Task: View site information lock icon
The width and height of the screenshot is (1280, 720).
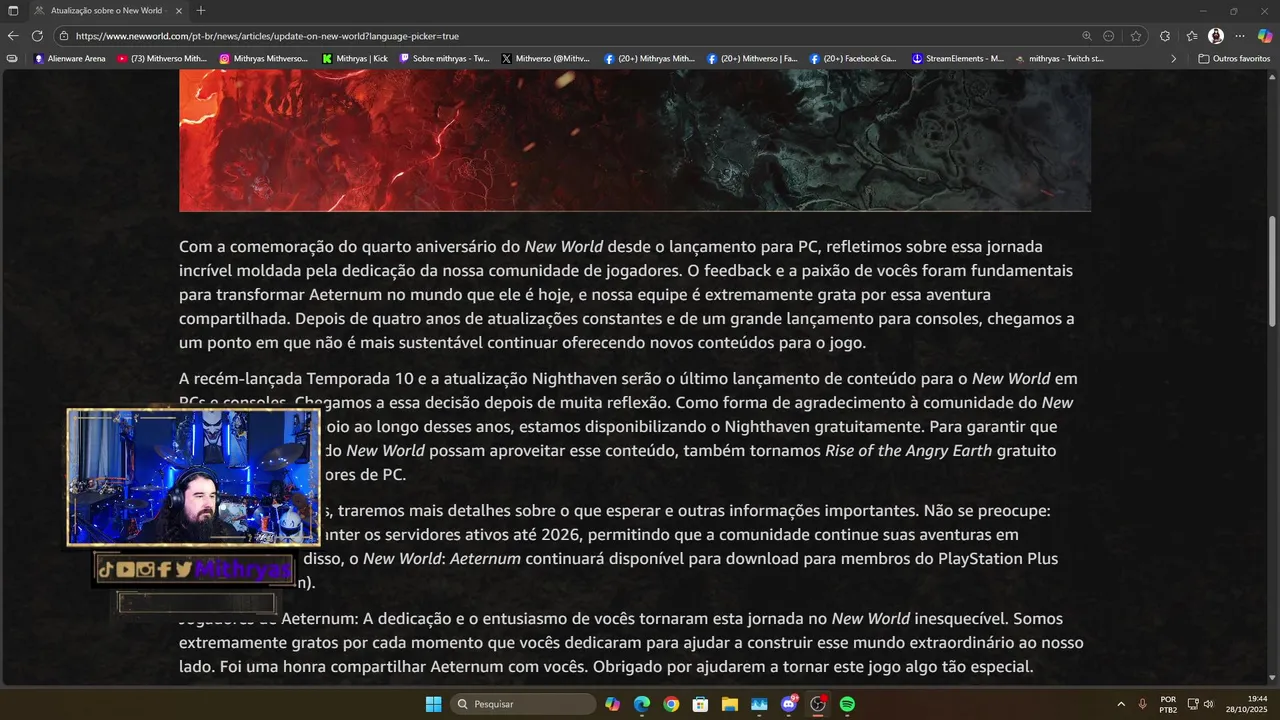Action: 64,36
